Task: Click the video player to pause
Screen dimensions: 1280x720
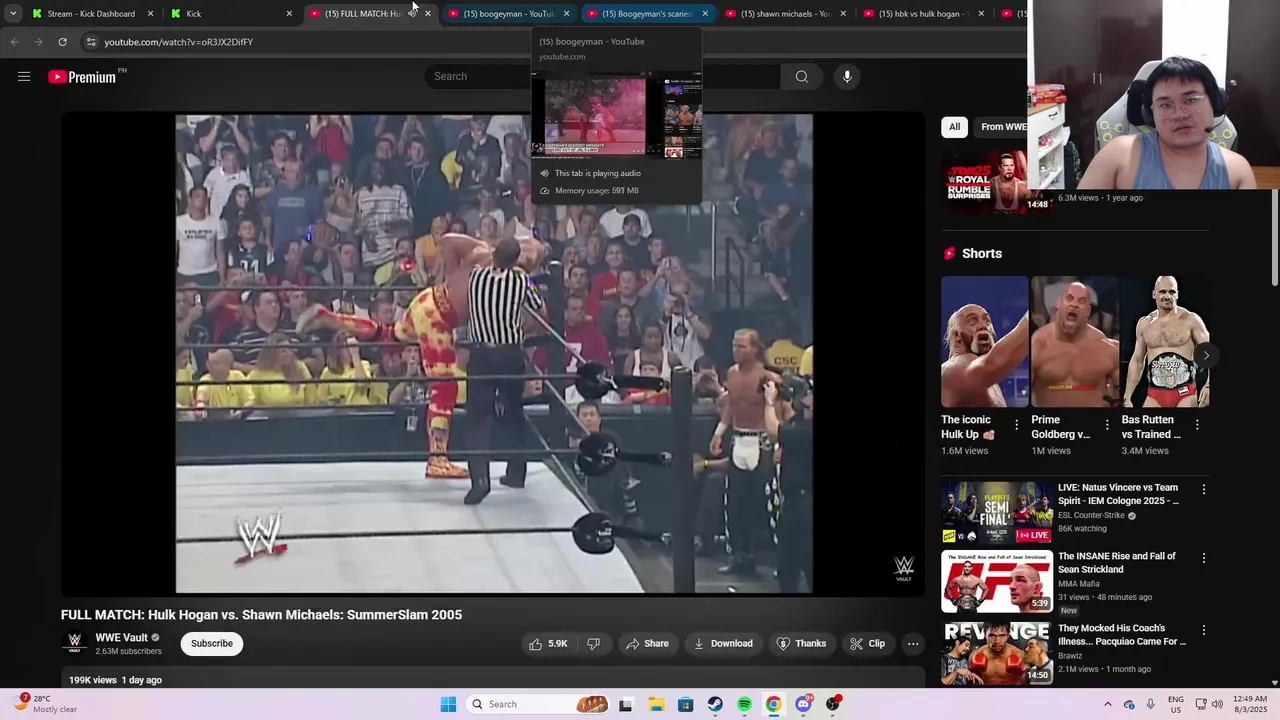Action: [x=494, y=354]
